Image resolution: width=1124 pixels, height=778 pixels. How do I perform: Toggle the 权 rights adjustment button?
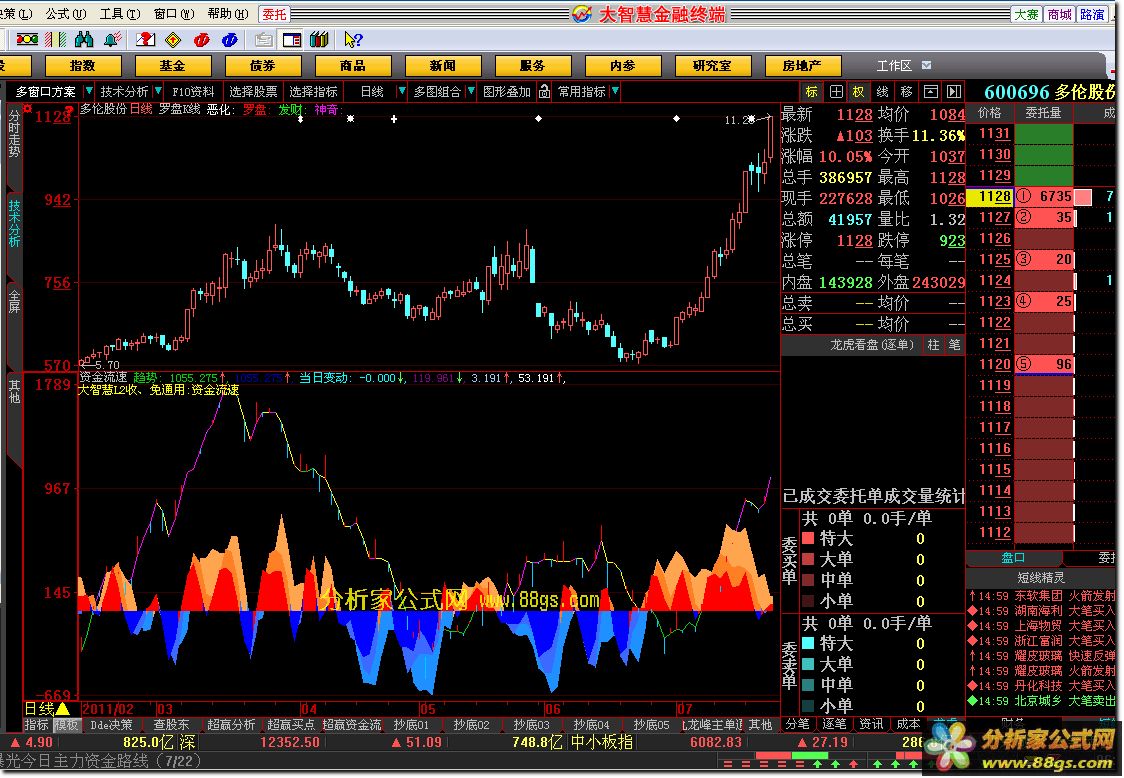pos(858,91)
